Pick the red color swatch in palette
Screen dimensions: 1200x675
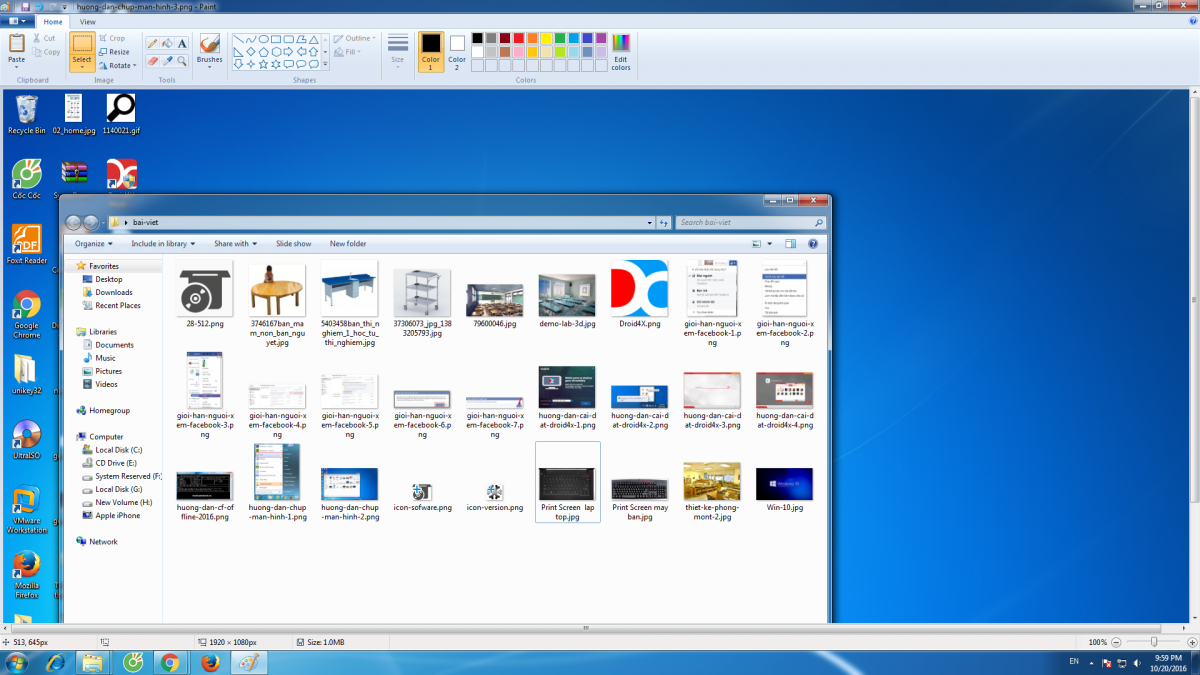[x=519, y=38]
